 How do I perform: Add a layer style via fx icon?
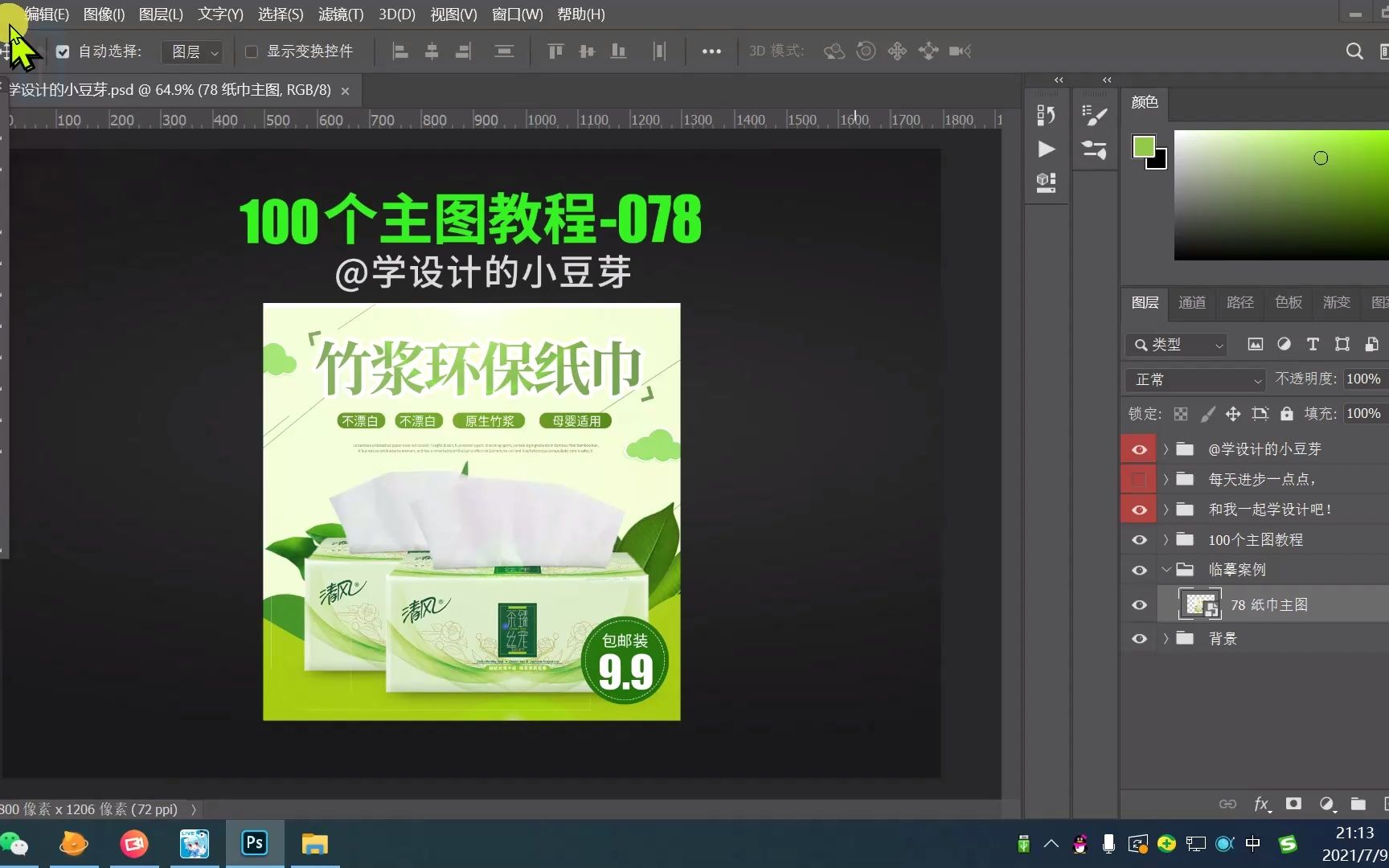tap(1262, 804)
